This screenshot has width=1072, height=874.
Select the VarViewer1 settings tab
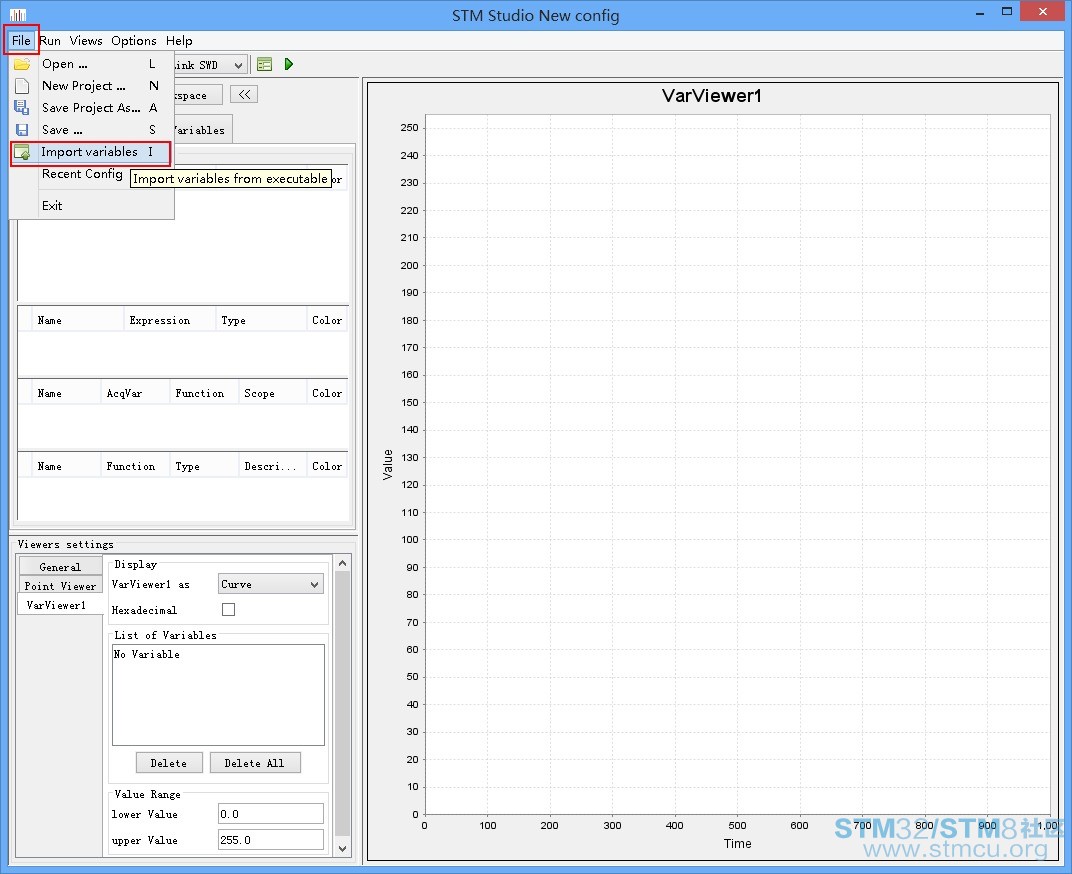point(60,605)
